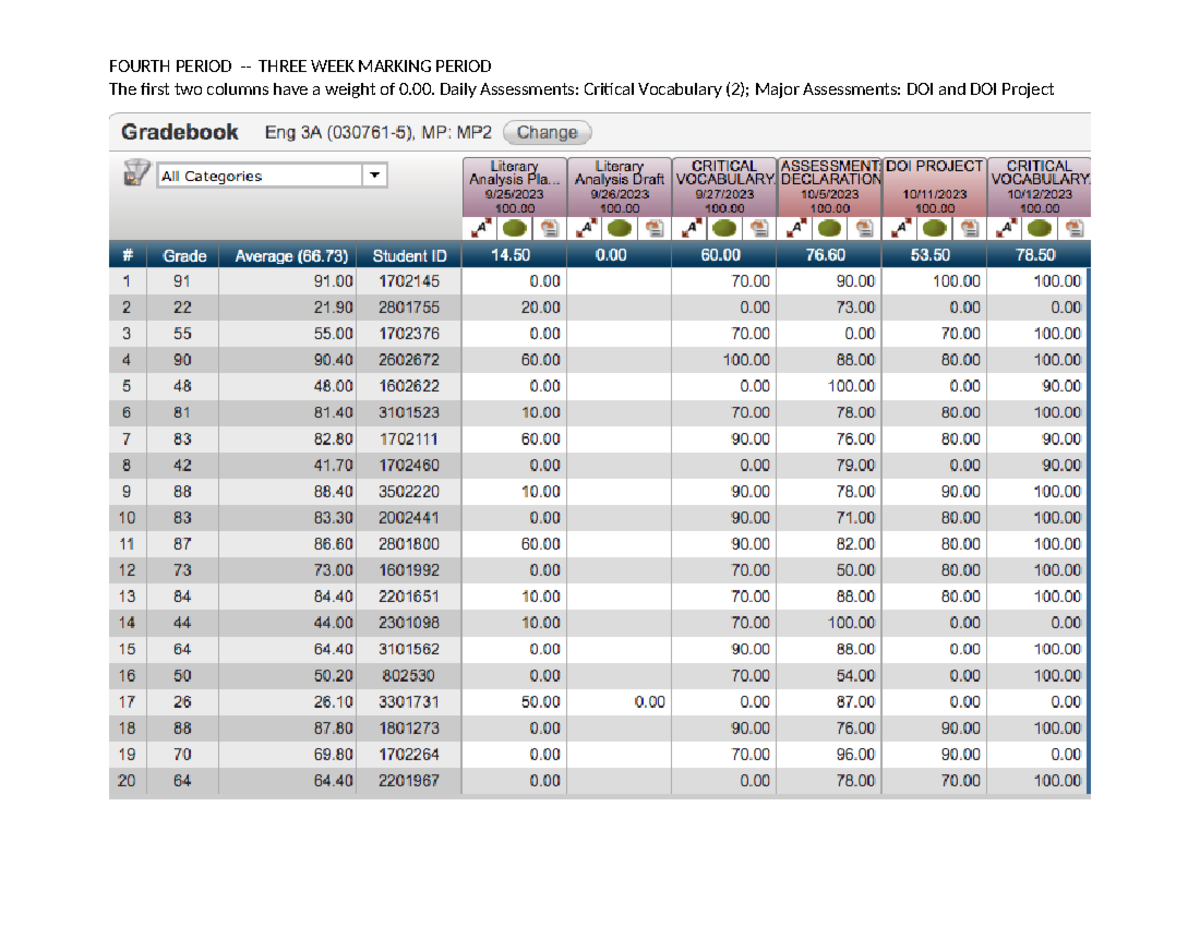Open the report icon under CRITICAL VOCABULARY 9/27
Image resolution: width=1200 pixels, height=927 pixels.
[x=760, y=228]
